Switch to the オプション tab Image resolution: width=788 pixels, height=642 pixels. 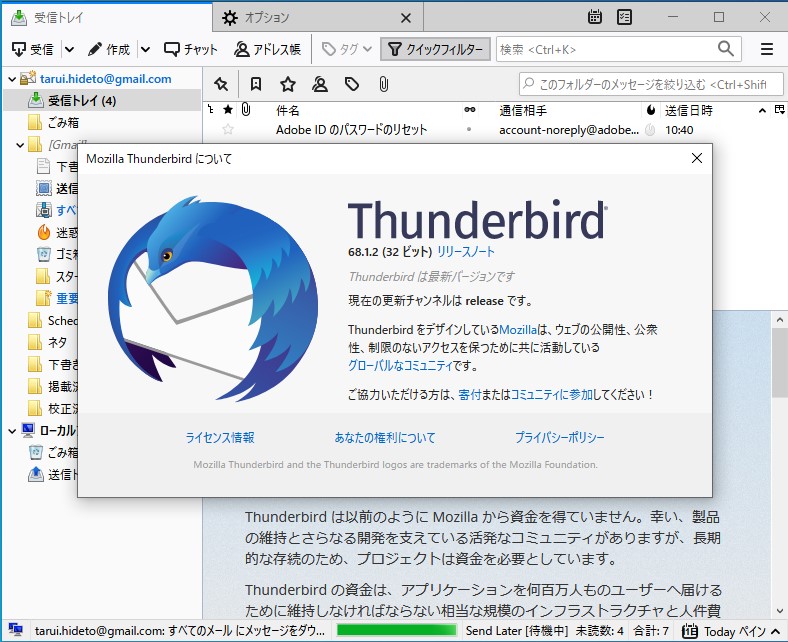[318, 18]
